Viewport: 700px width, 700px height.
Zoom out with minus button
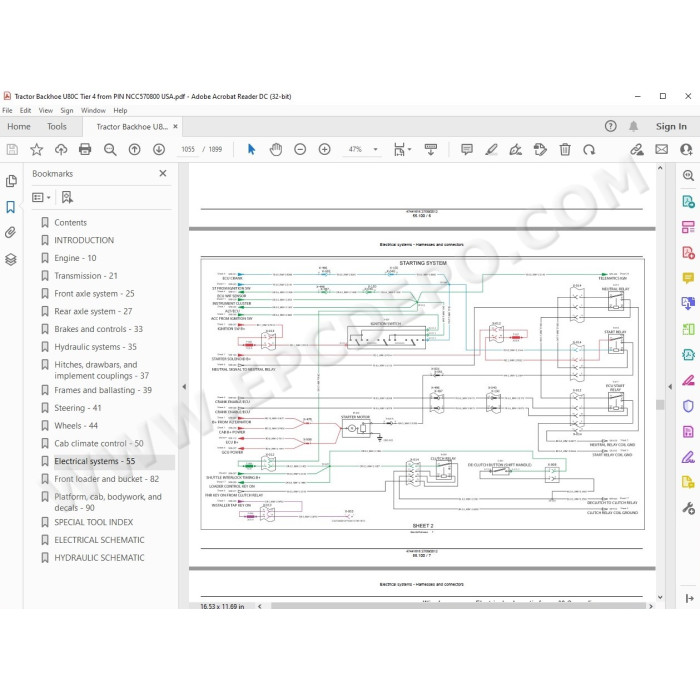[x=300, y=150]
